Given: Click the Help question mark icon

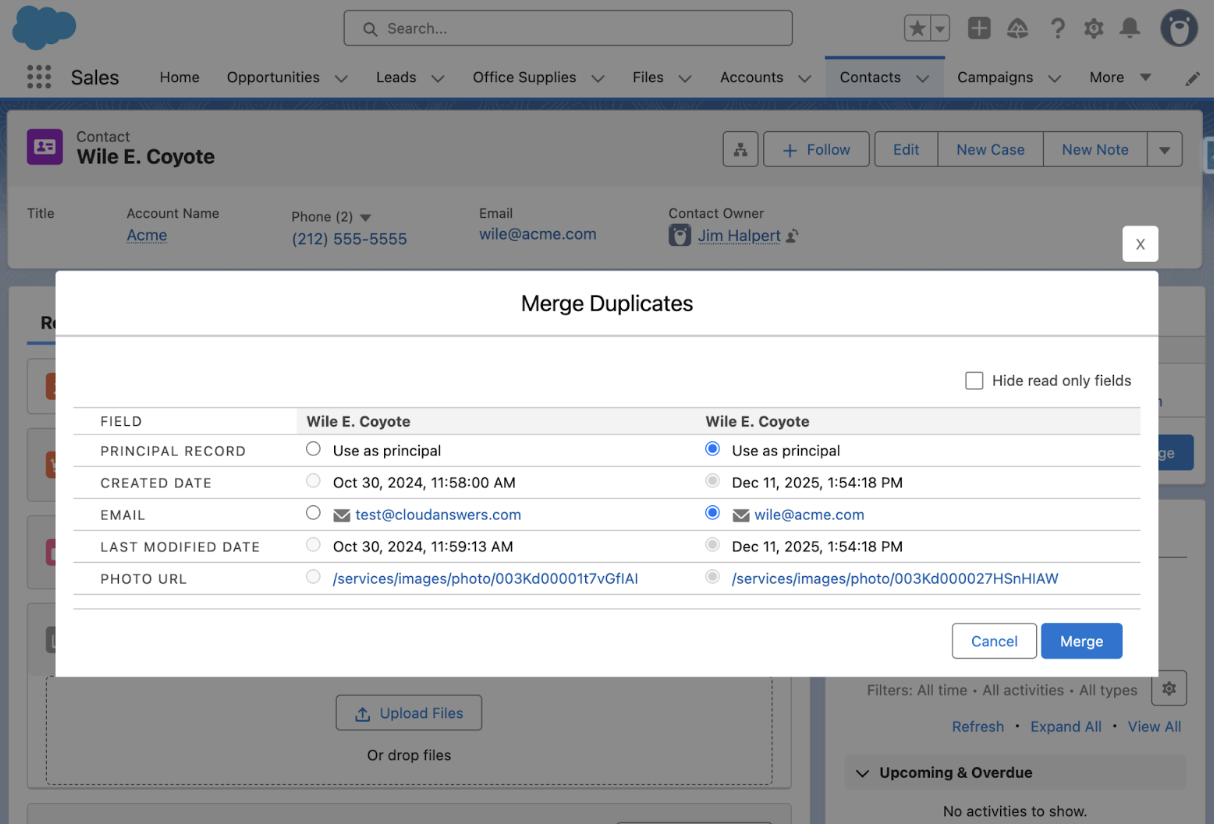Looking at the screenshot, I should (1057, 29).
